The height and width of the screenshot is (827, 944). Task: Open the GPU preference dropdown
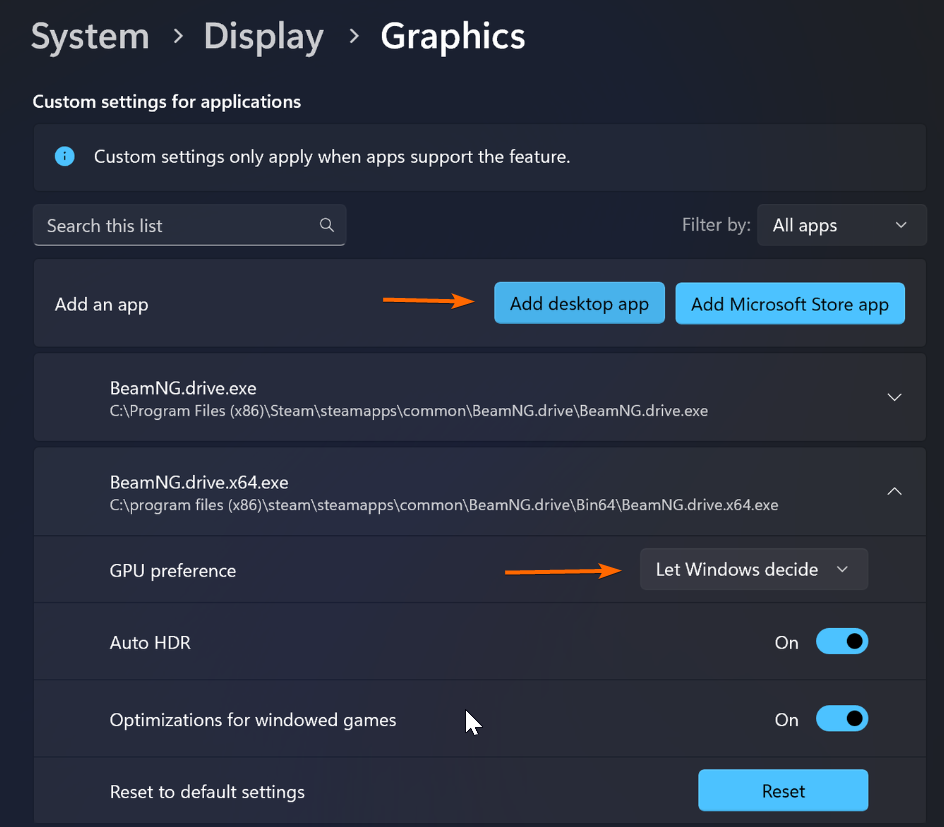pyautogui.click(x=754, y=569)
